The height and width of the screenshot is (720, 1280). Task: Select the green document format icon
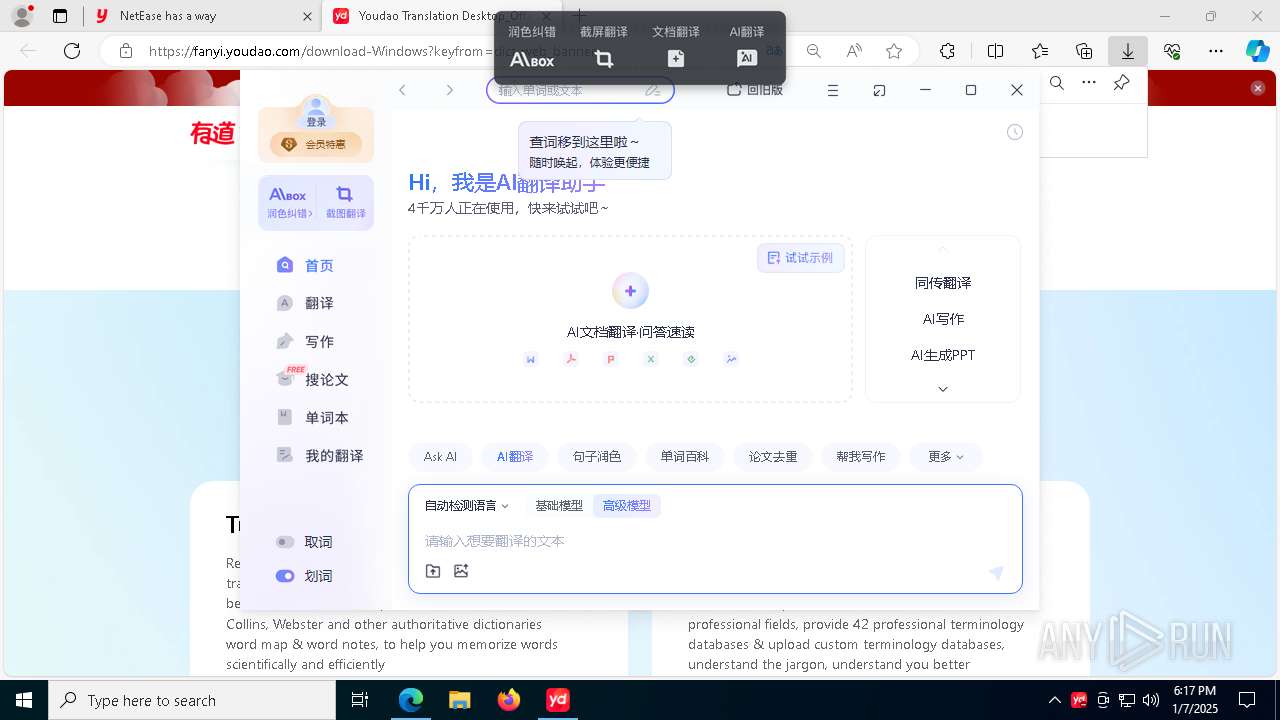pos(691,359)
